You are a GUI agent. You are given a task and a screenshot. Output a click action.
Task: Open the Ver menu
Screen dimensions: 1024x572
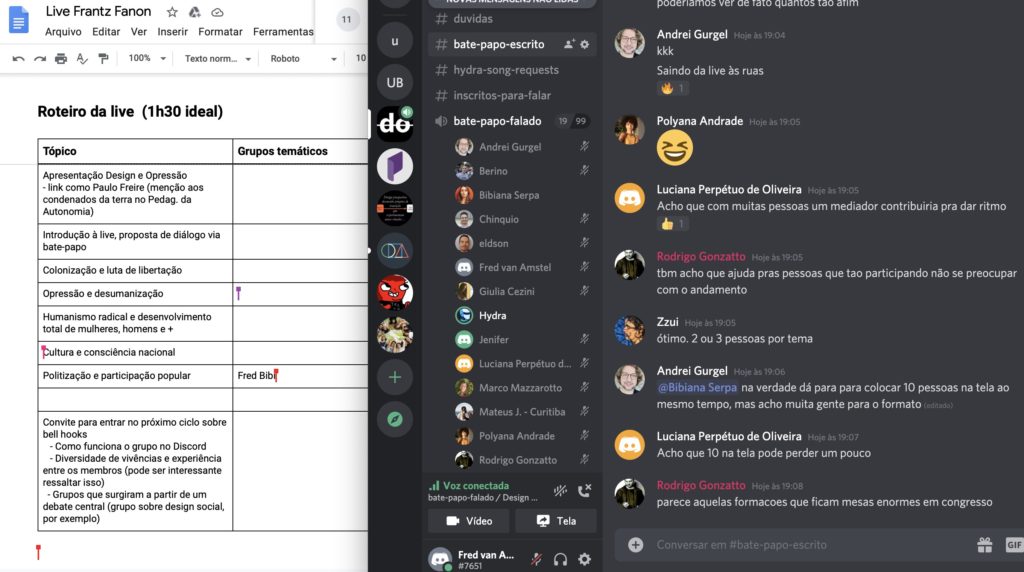point(138,31)
